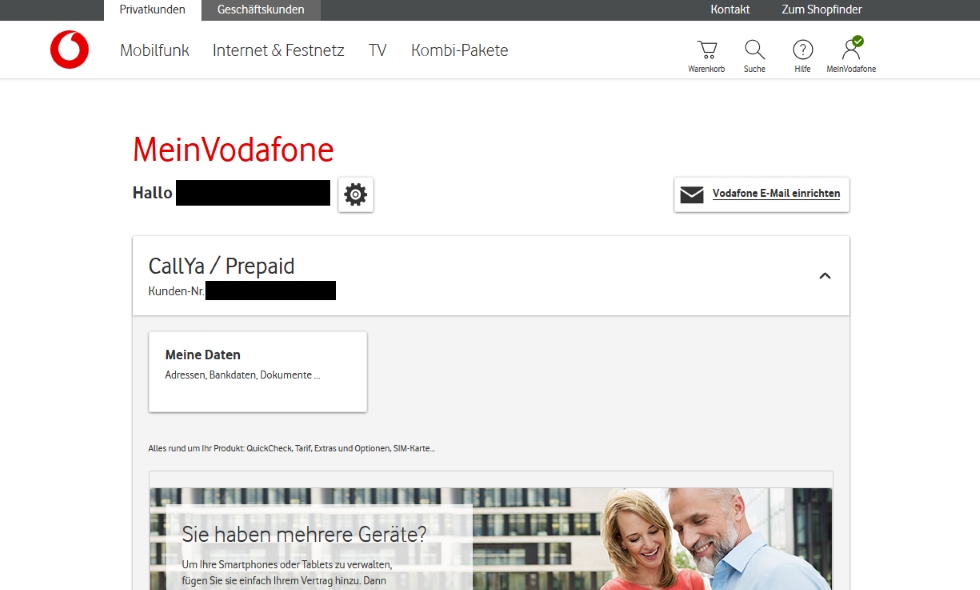Click Vodafone E-Mail einrichten link
The image size is (980, 590).
[x=776, y=194]
